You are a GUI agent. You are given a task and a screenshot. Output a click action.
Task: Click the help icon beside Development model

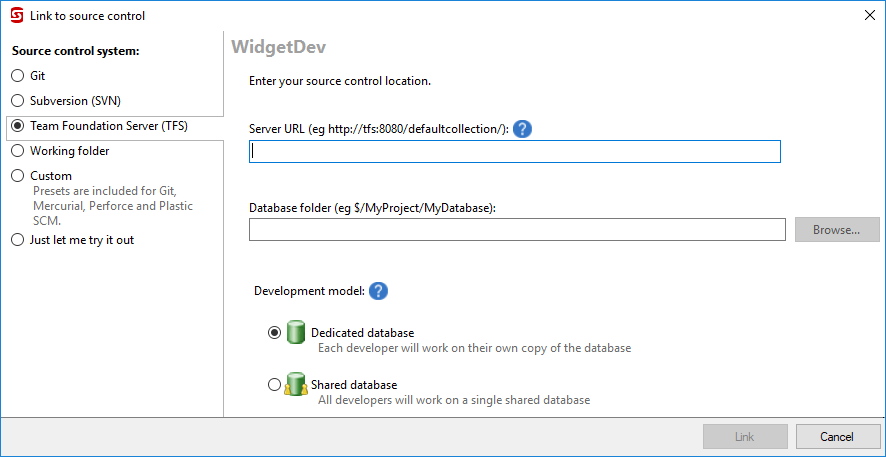click(x=378, y=291)
